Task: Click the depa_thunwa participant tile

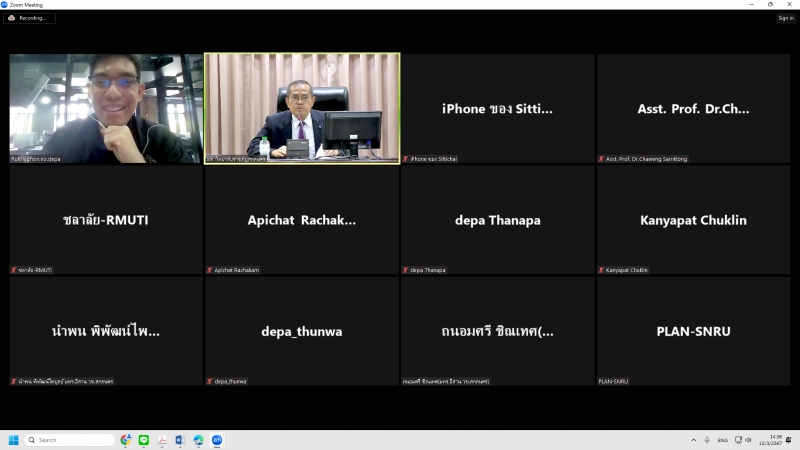Action: [x=302, y=331]
